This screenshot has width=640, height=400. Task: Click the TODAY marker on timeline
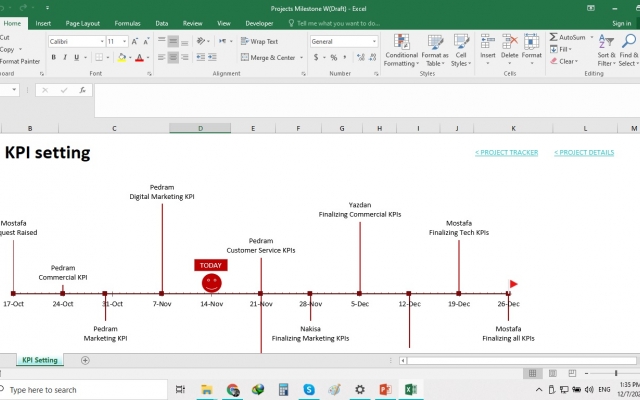[211, 265]
